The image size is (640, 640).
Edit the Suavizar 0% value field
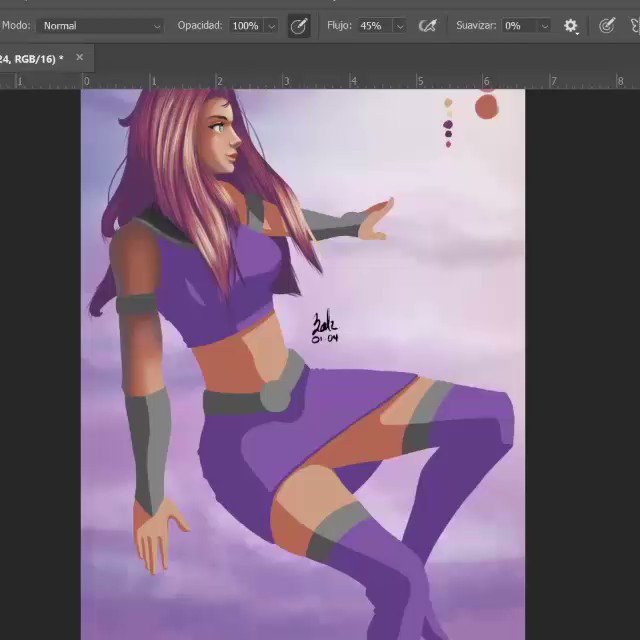point(520,26)
